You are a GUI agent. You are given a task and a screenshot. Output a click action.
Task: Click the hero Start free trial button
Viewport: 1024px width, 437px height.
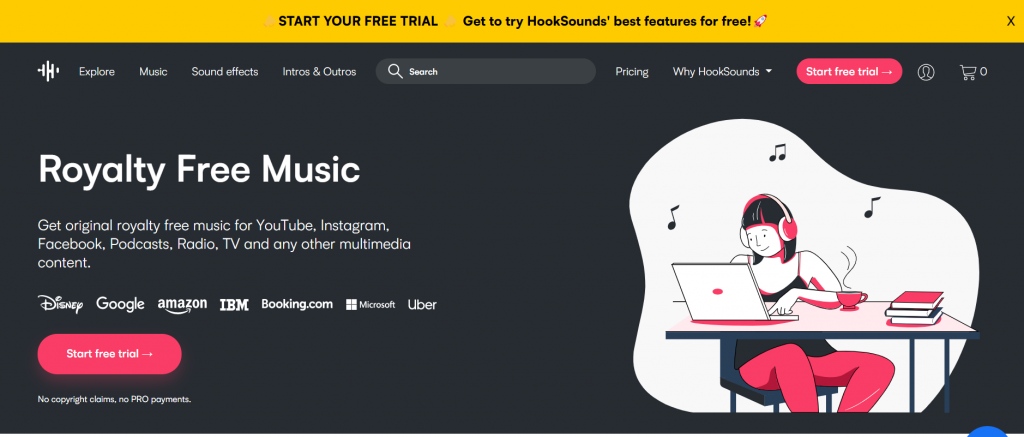pyautogui.click(x=109, y=354)
